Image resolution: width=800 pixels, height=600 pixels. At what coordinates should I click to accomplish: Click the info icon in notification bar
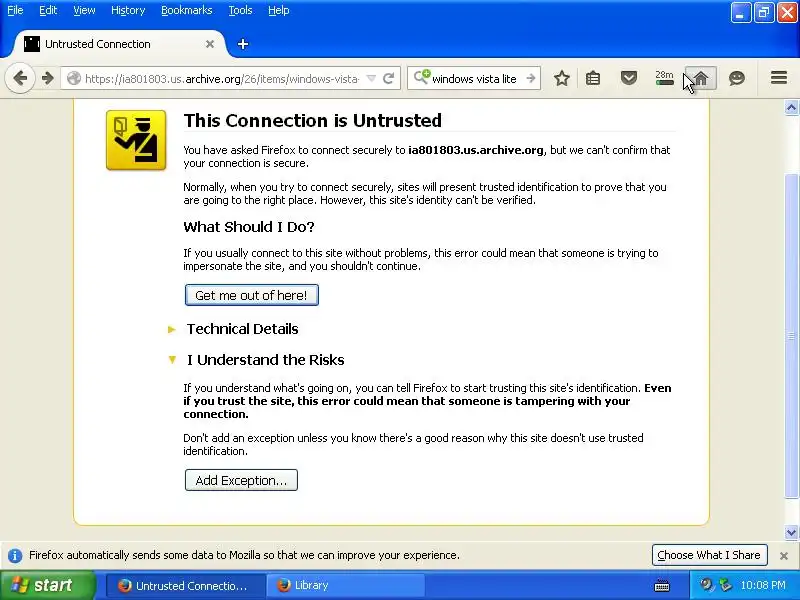pyautogui.click(x=15, y=556)
